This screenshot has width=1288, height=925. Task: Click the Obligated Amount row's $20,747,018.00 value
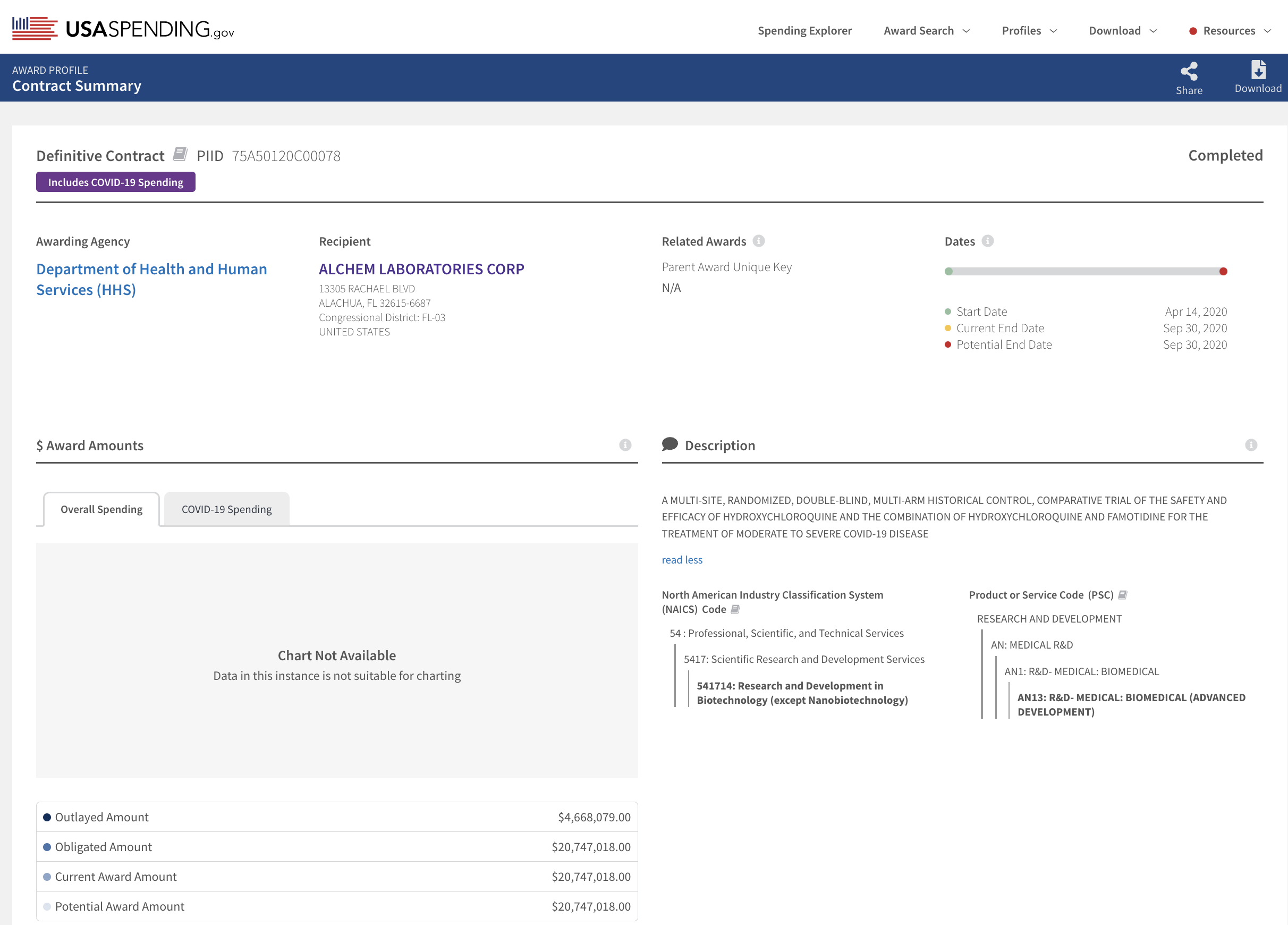pos(591,847)
